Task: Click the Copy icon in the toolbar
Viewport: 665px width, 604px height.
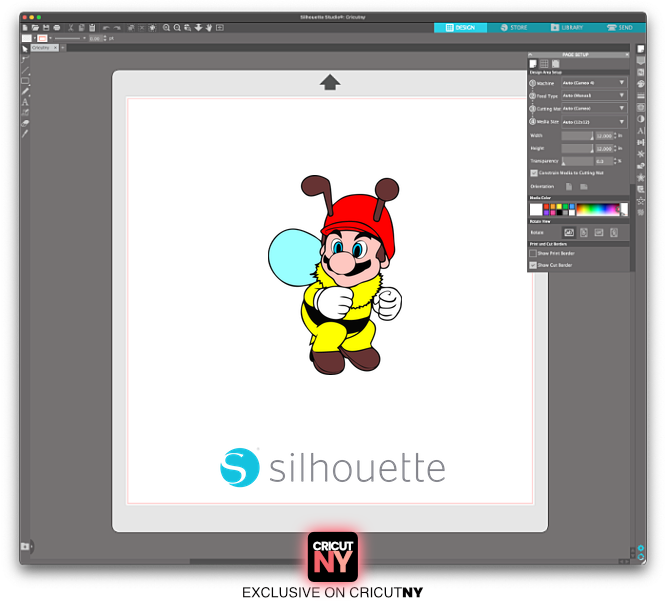Action: pyautogui.click(x=81, y=28)
